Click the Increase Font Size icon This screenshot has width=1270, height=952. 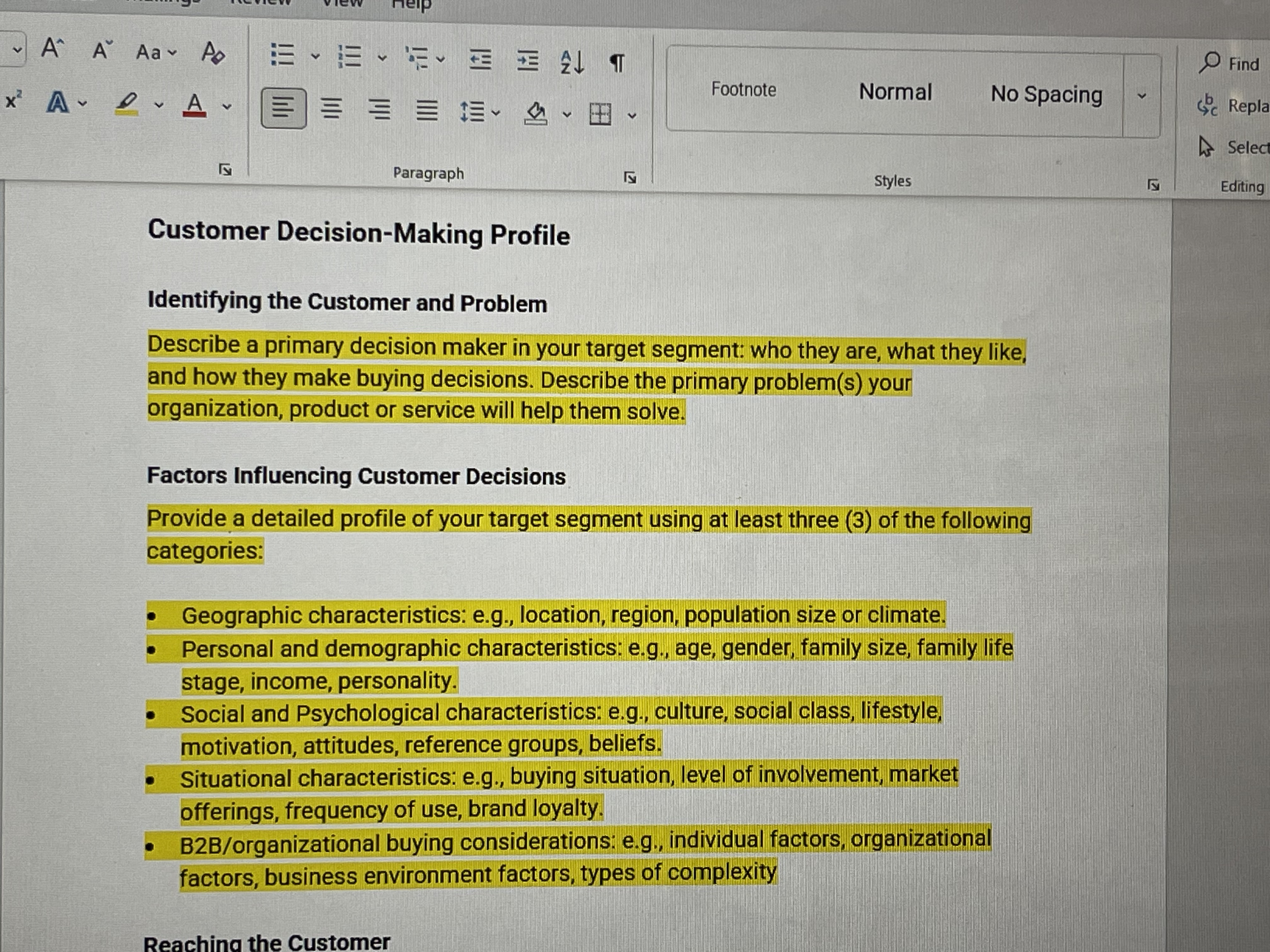(x=52, y=48)
